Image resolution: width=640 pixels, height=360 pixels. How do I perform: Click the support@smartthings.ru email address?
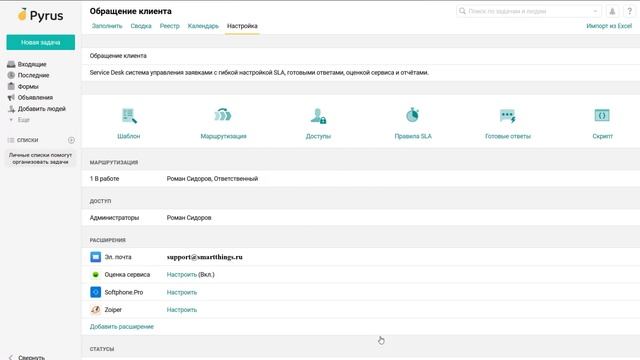pyautogui.click(x=204, y=257)
